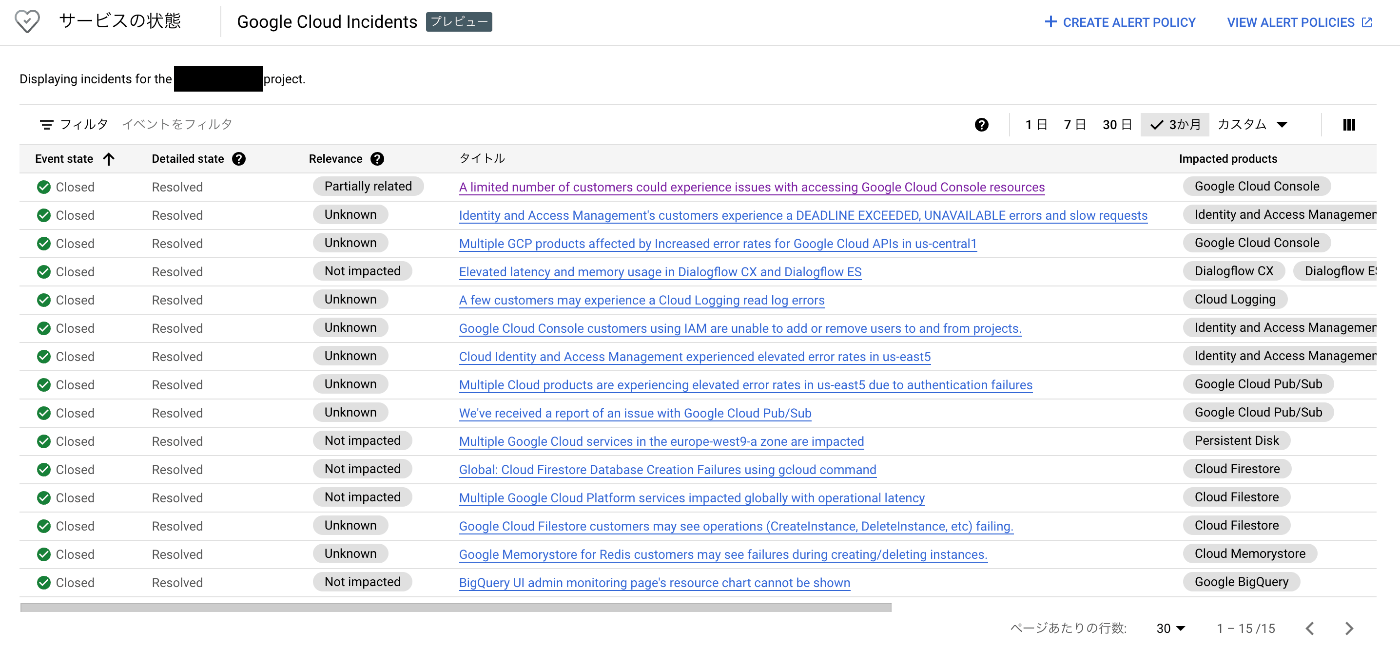Open Filestore CreateInstance operations failing incident
1400x647 pixels.
pyautogui.click(x=736, y=527)
